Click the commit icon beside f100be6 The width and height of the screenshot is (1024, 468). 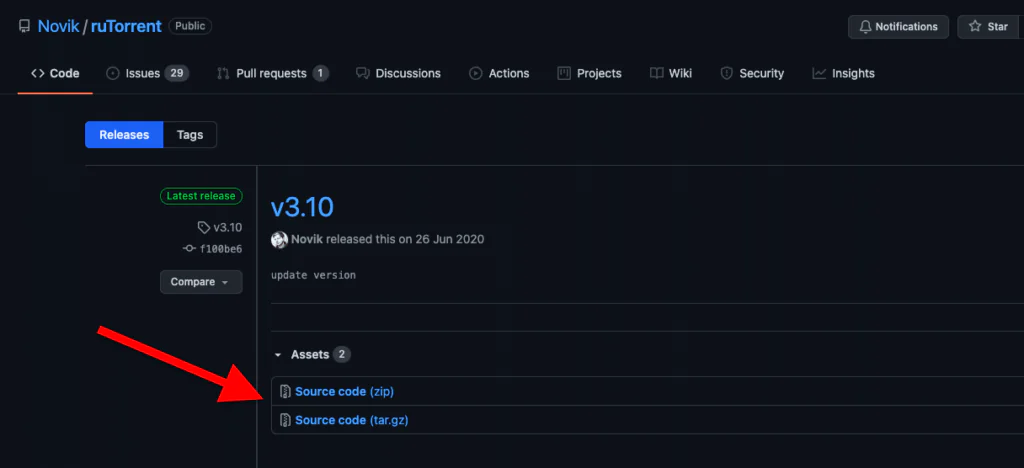click(x=189, y=249)
